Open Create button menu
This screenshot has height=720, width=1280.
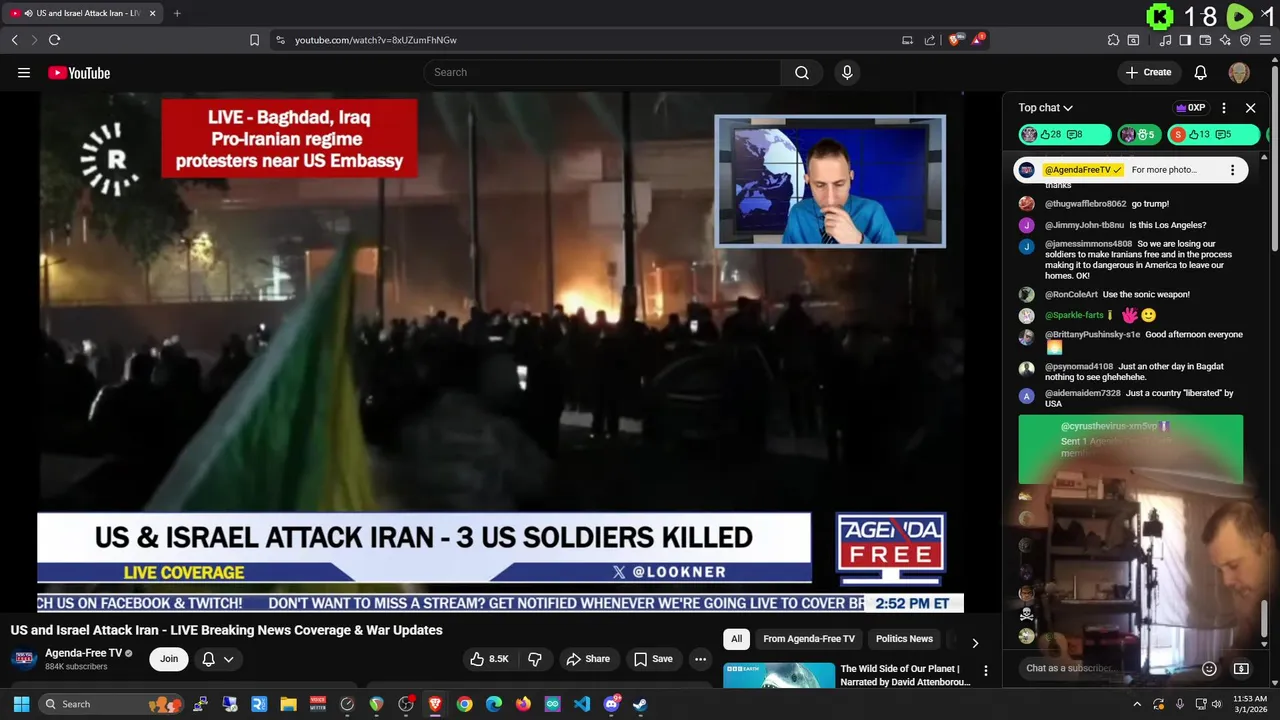(x=1148, y=72)
